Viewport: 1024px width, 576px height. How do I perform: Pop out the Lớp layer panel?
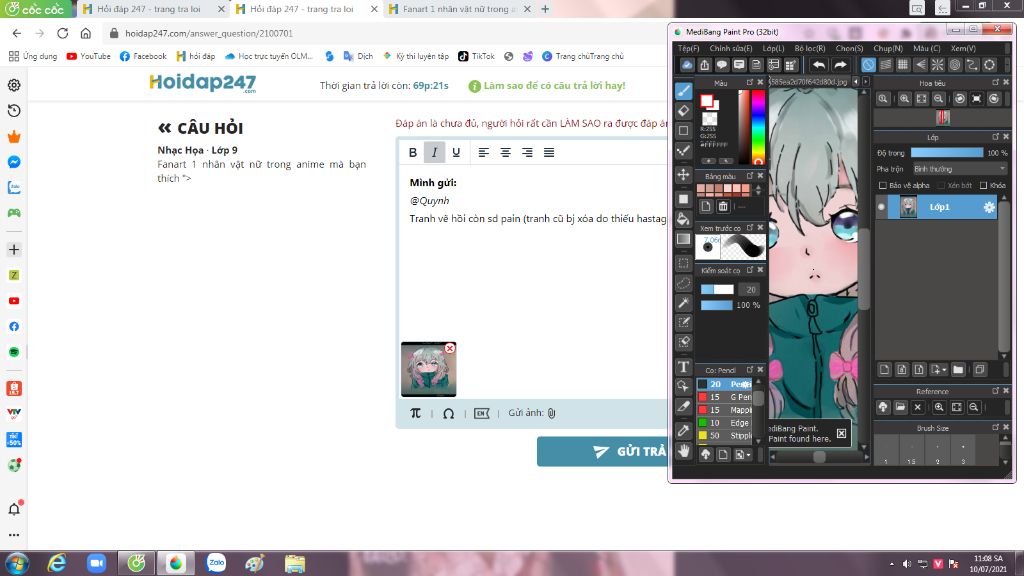coord(995,136)
